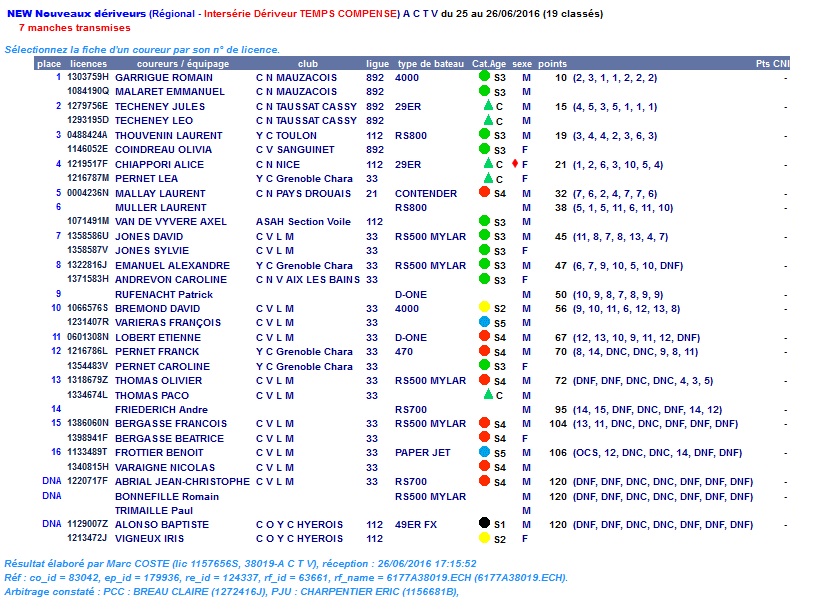Click name 'RUFENACHT Patrick'

pyautogui.click(x=164, y=294)
